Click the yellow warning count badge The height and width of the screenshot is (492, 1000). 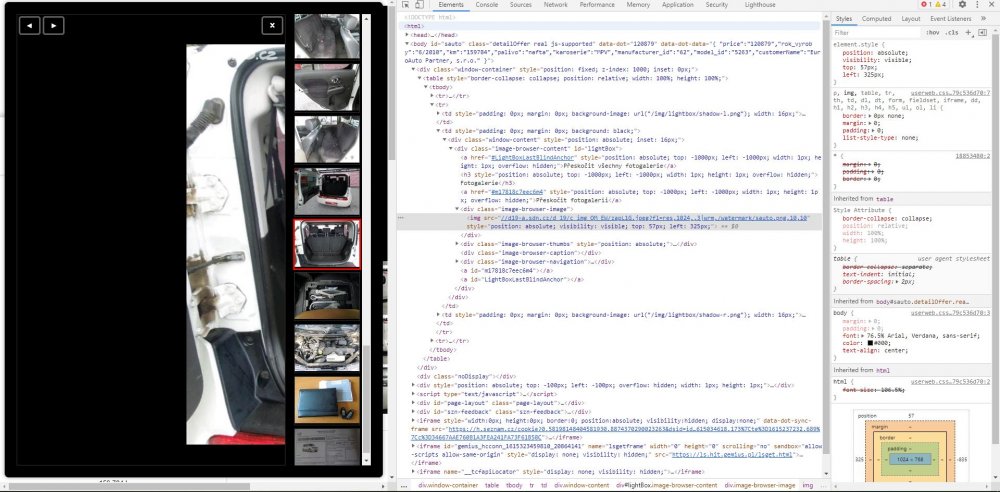pos(941,4)
